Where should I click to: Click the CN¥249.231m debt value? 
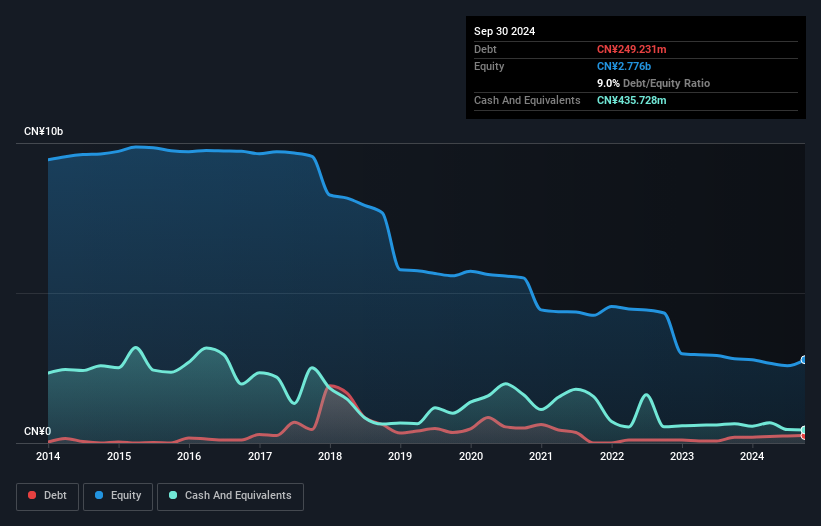[x=631, y=49]
